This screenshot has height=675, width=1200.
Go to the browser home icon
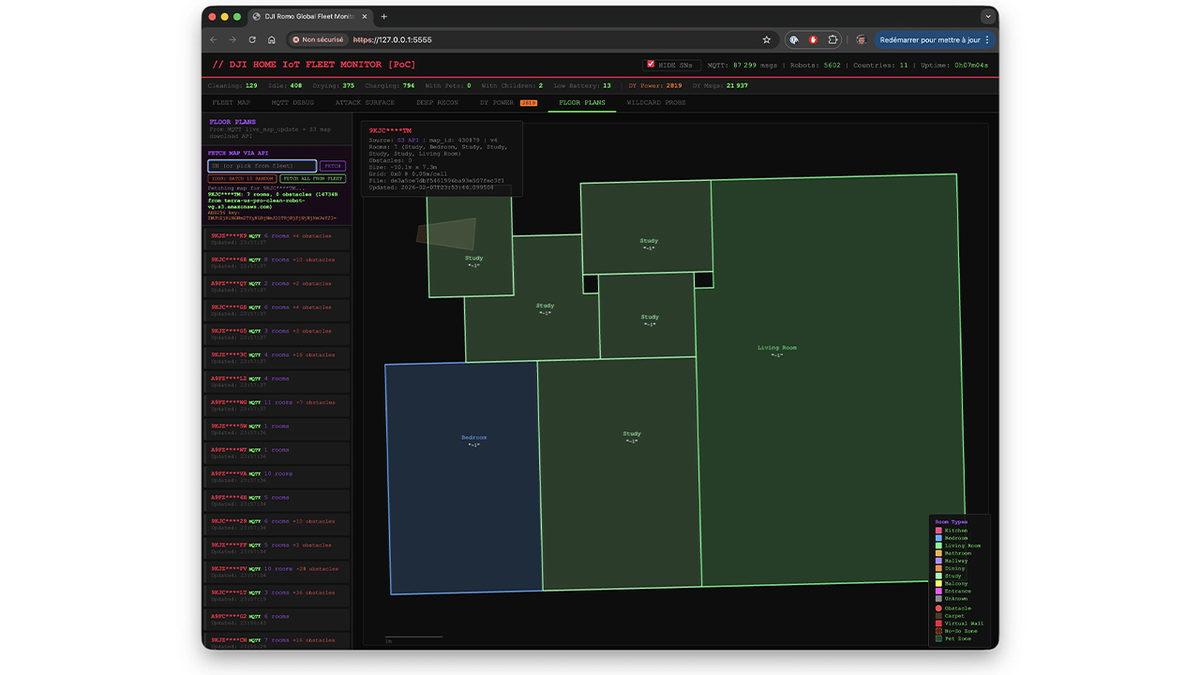[x=271, y=40]
